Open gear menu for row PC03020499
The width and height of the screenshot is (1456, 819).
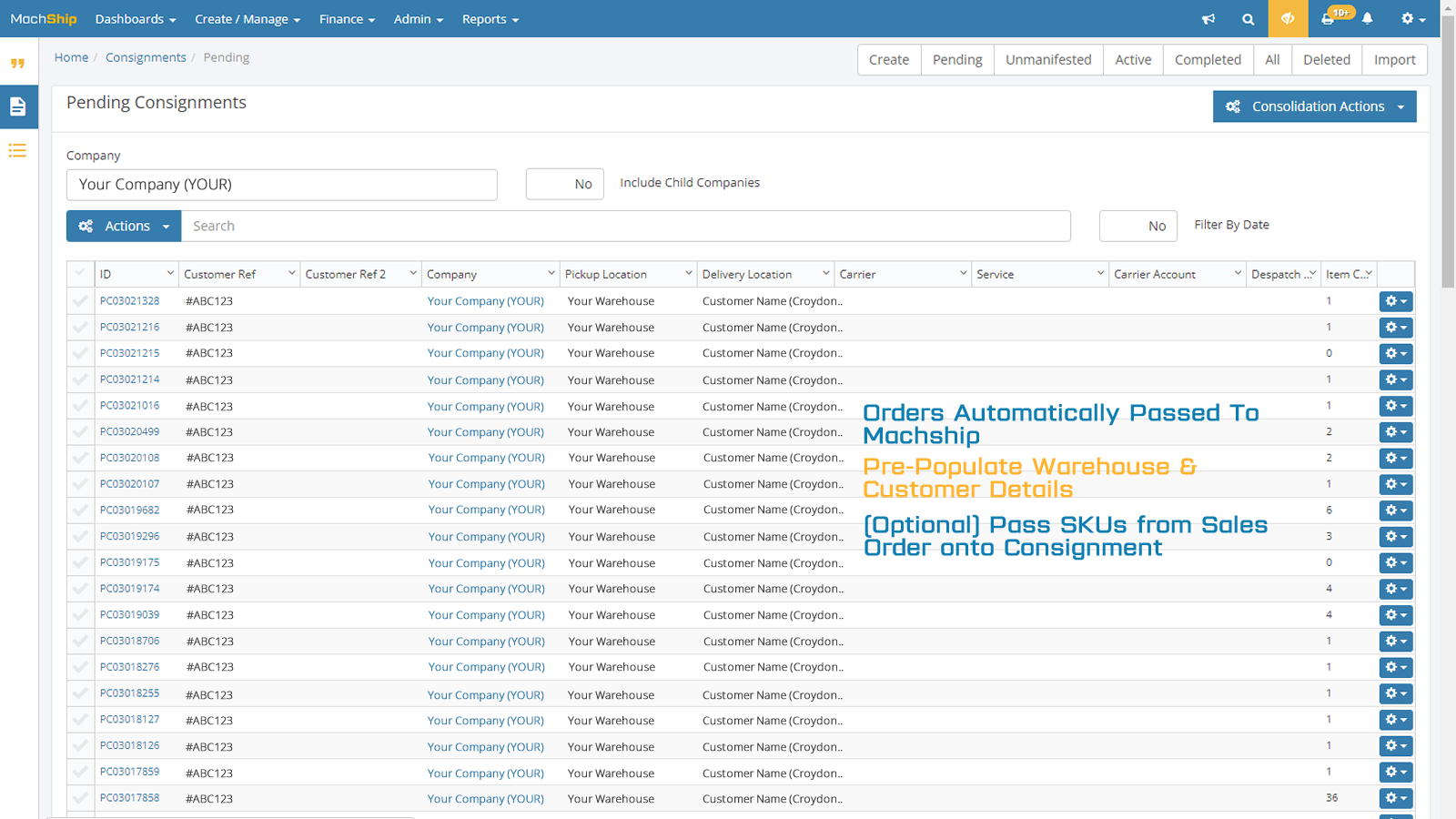pyautogui.click(x=1396, y=432)
